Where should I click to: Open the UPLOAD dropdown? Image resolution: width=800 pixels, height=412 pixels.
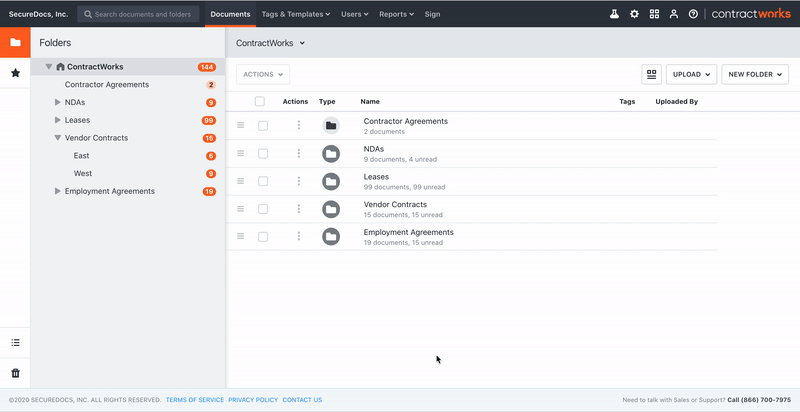[691, 74]
